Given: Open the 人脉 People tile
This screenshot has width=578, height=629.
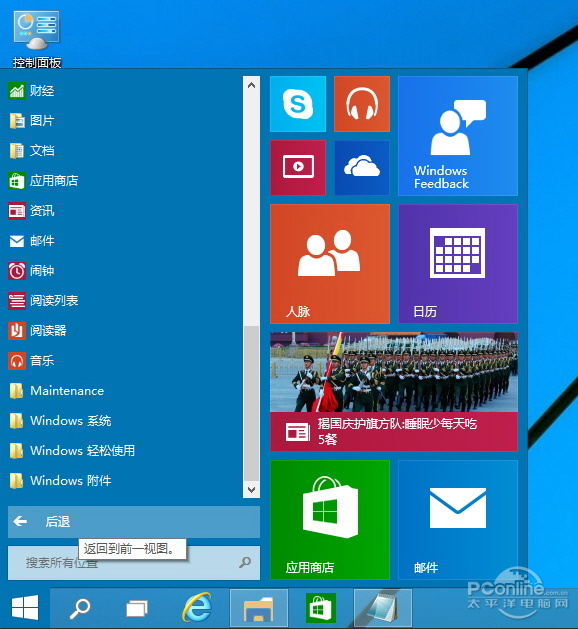Looking at the screenshot, I should pyautogui.click(x=330, y=264).
